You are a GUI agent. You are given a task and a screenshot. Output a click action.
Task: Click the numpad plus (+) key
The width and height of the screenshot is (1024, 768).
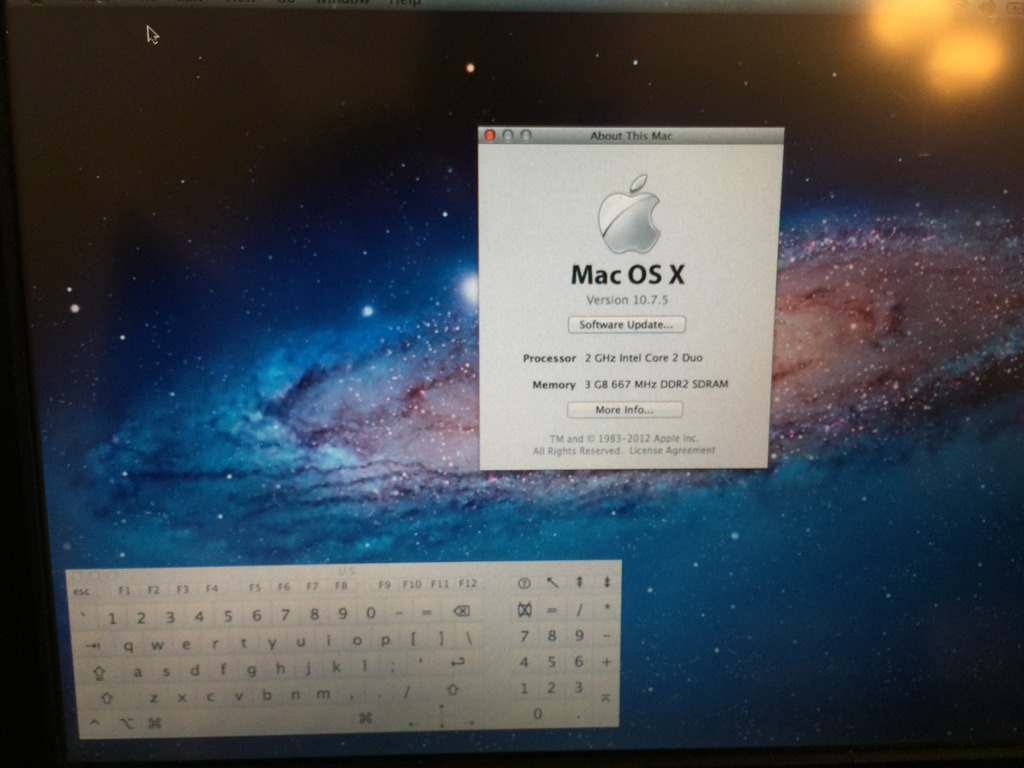[x=606, y=662]
